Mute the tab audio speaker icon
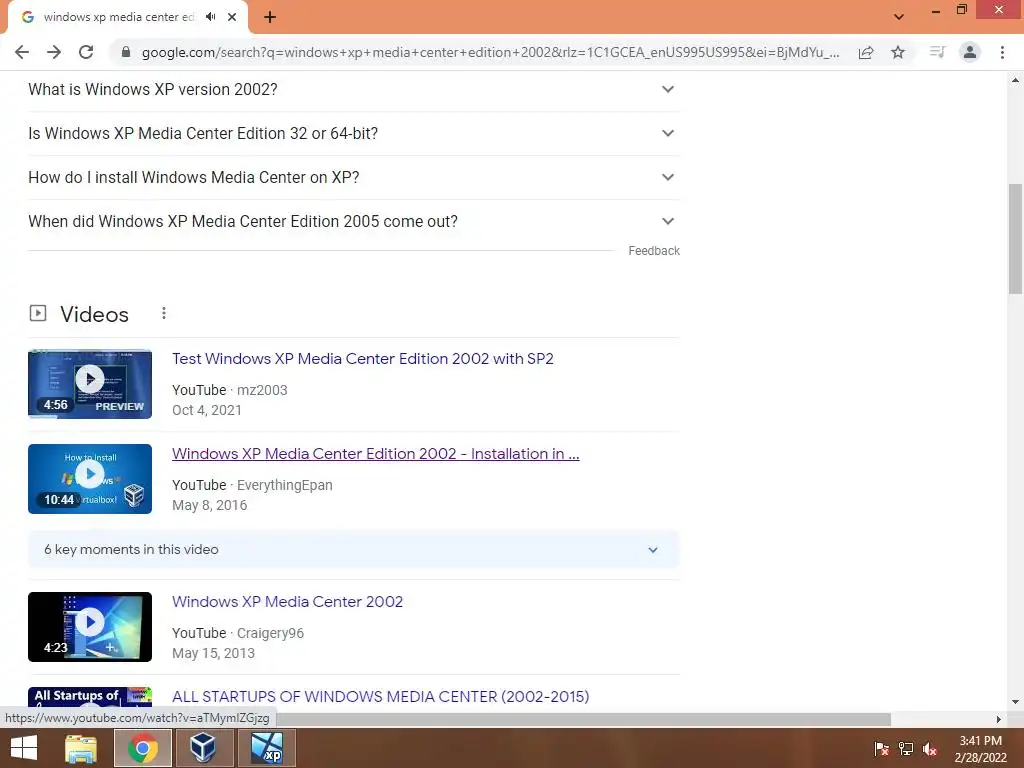Screen dimensions: 1024x768 (x=210, y=17)
